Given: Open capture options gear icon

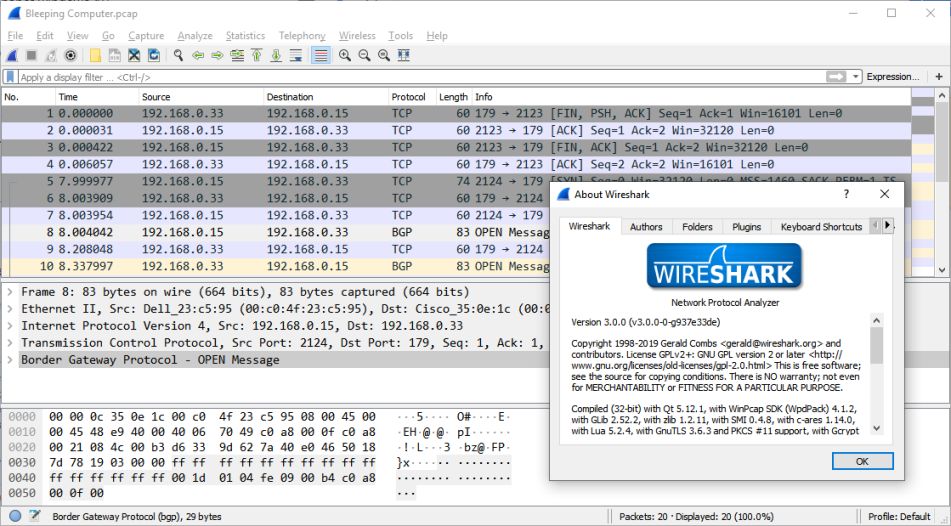Looking at the screenshot, I should (71, 55).
